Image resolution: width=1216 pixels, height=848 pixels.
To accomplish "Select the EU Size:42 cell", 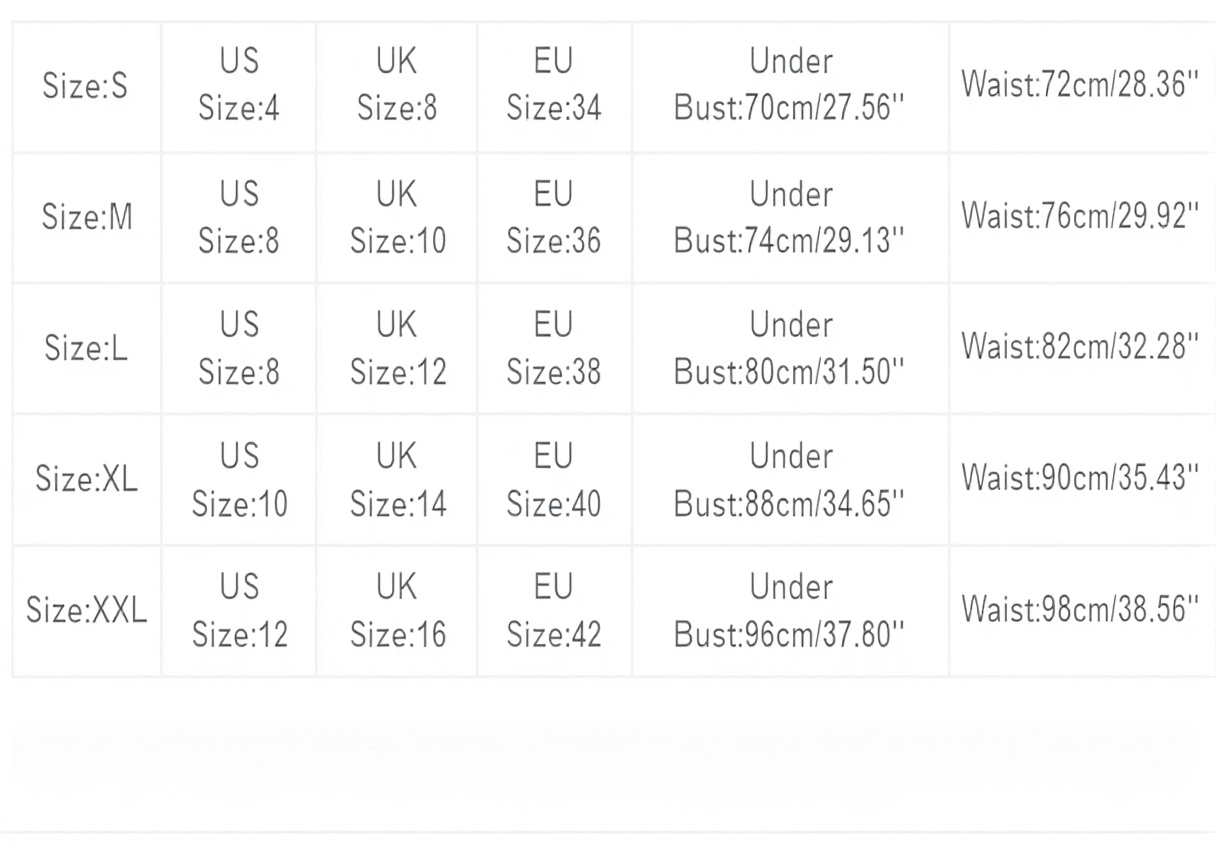I will coord(554,610).
